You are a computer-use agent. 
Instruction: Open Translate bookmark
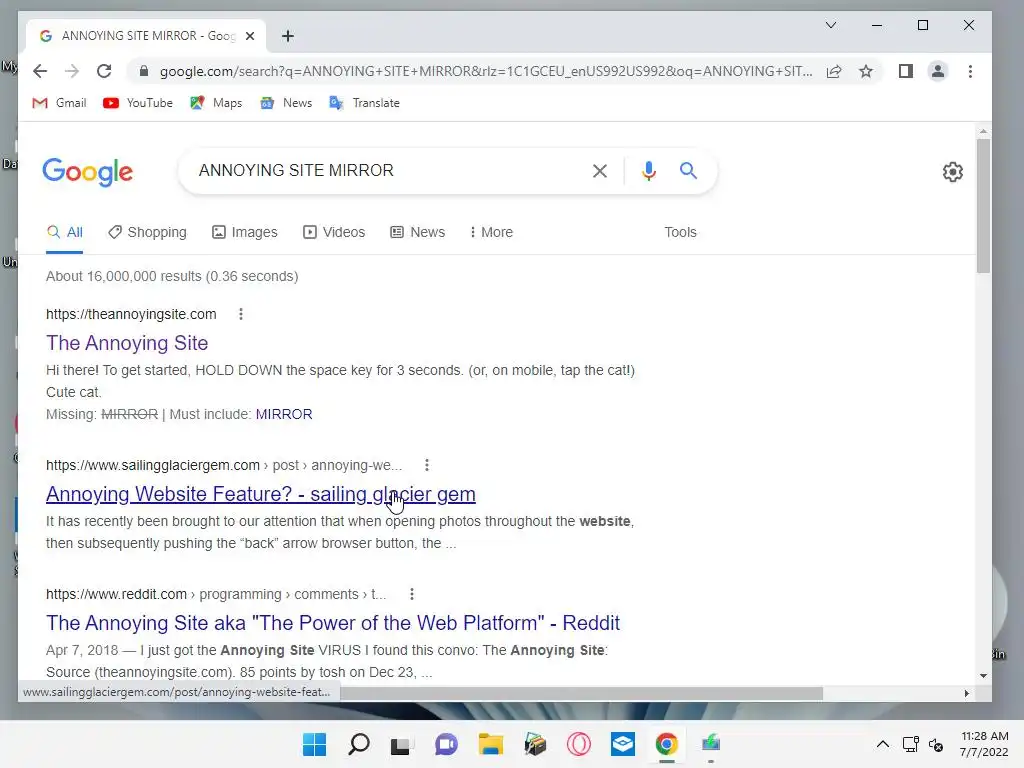(x=364, y=103)
